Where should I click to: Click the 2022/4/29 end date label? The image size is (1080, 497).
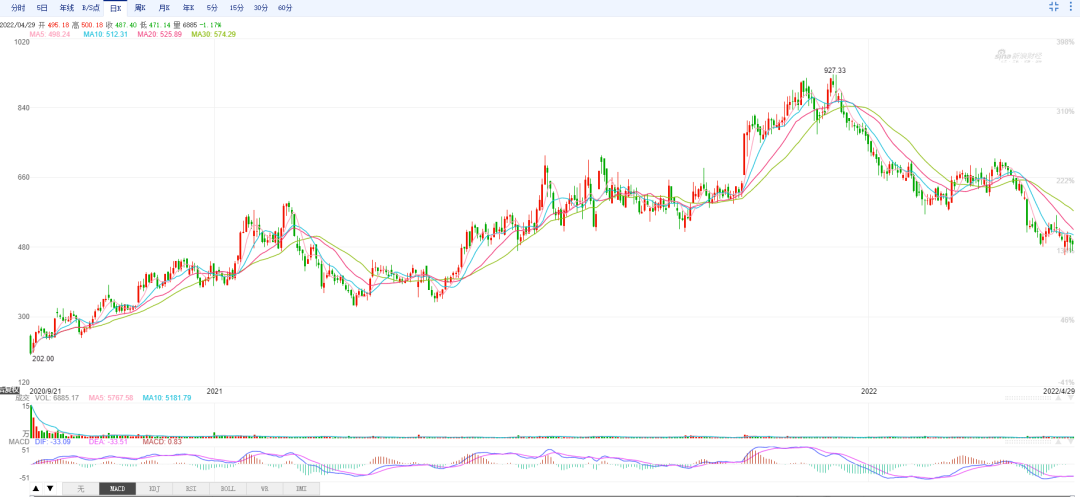[x=1059, y=391]
